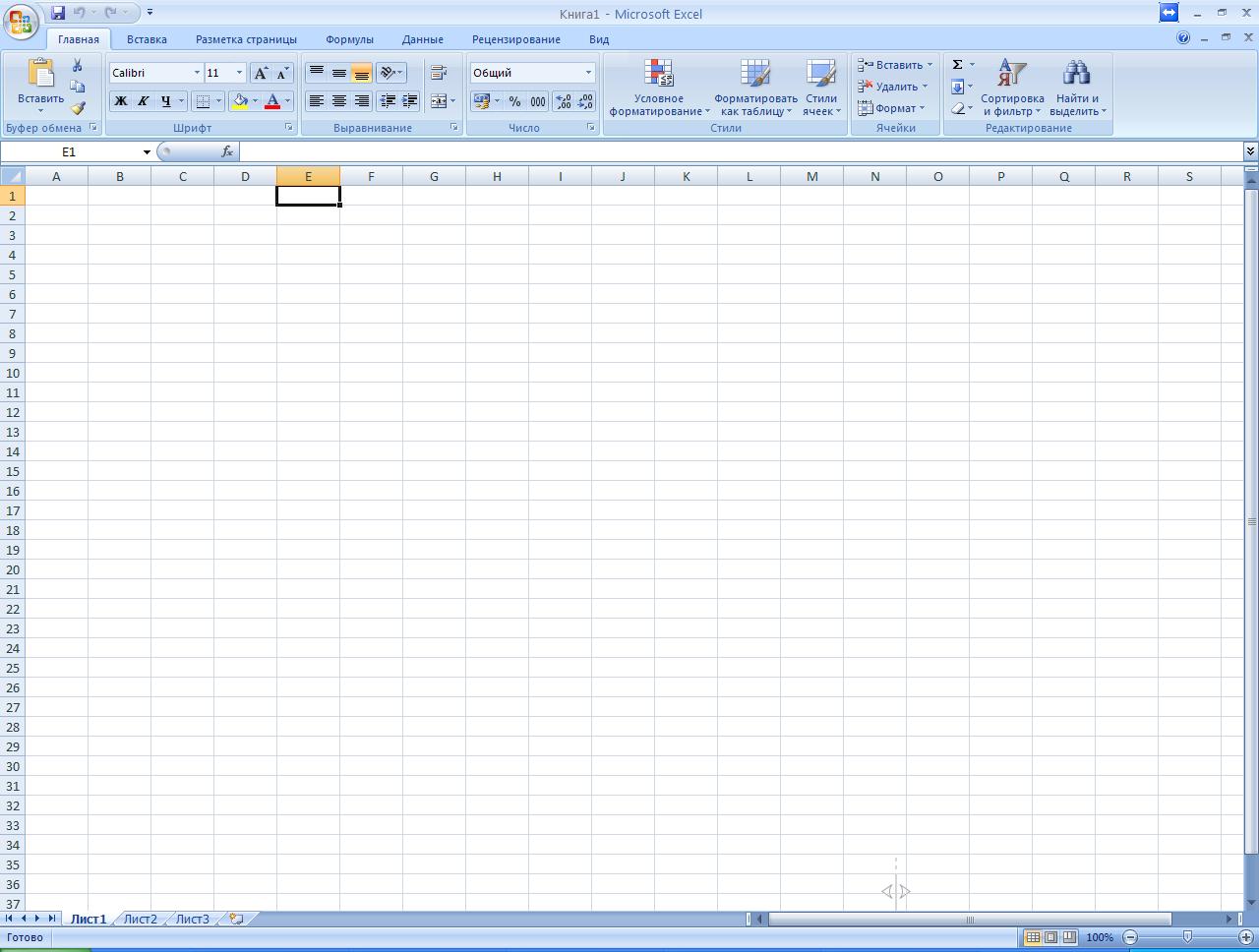Toggle italic К formatting

(144, 101)
